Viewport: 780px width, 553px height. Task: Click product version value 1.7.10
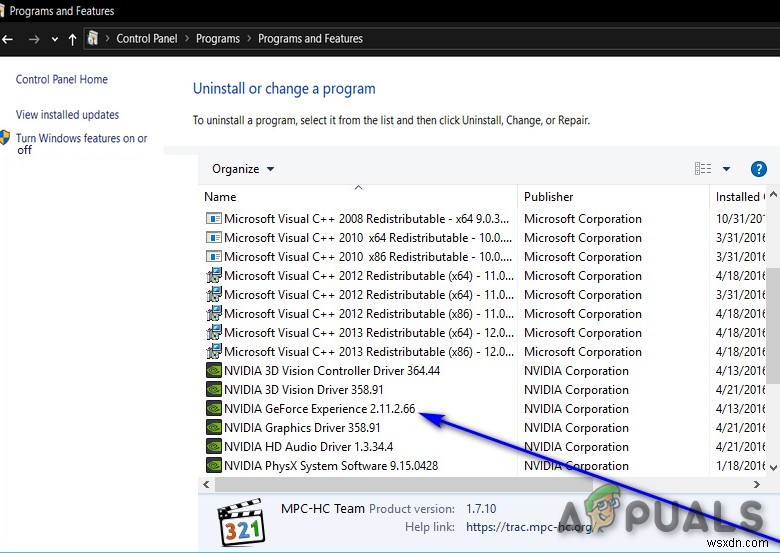point(481,509)
